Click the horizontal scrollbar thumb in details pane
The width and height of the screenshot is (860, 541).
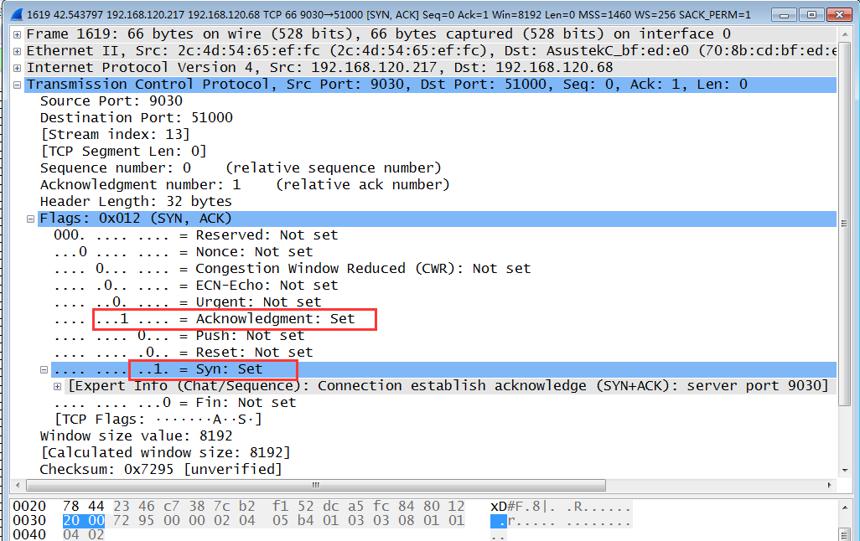point(316,485)
